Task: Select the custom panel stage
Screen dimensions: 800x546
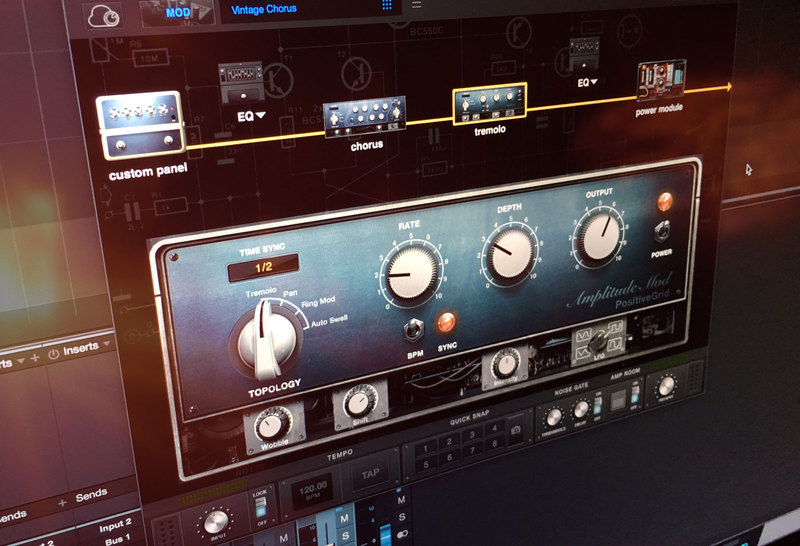Action: point(140,125)
